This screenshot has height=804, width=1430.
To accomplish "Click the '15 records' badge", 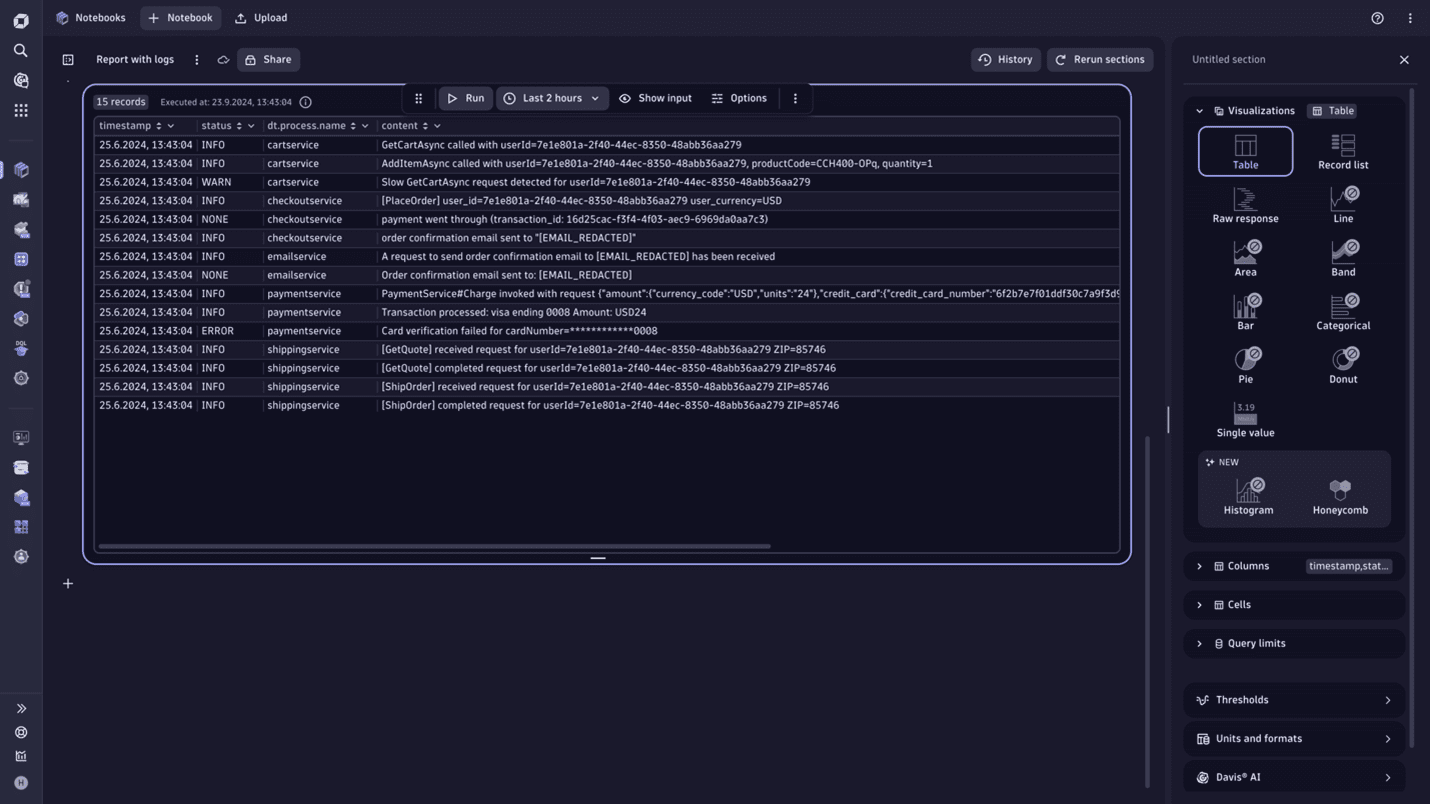I will click(121, 102).
